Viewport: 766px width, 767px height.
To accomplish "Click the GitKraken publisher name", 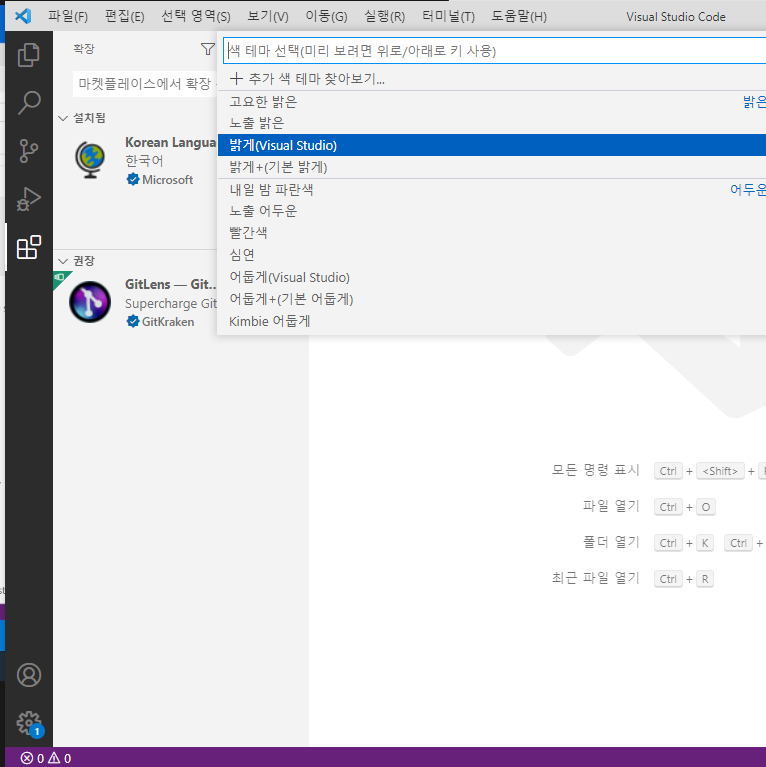I will tap(168, 322).
